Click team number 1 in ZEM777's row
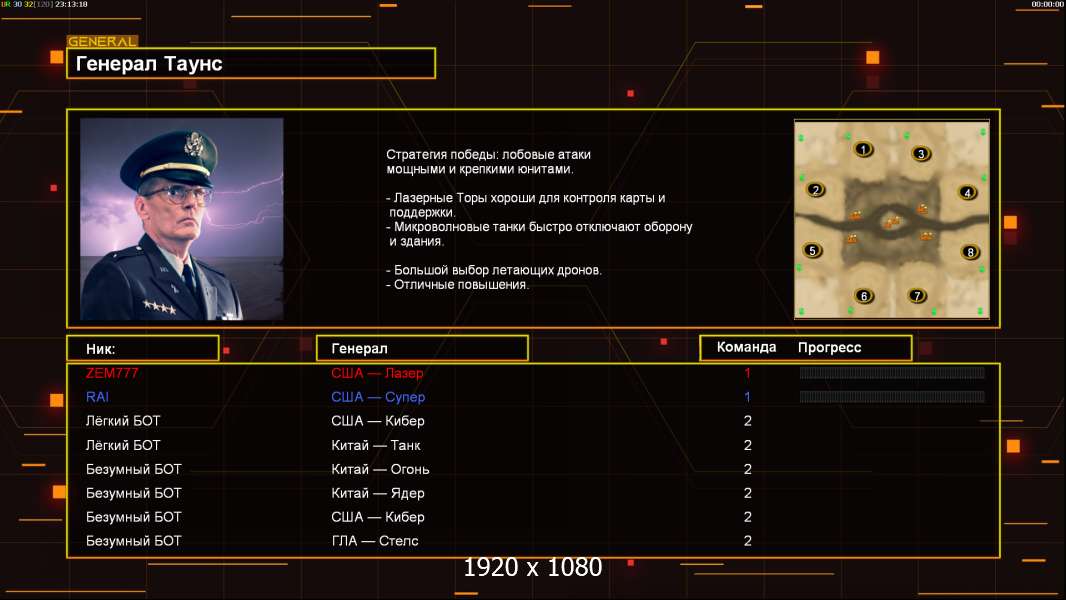The height and width of the screenshot is (600, 1066). pos(747,373)
